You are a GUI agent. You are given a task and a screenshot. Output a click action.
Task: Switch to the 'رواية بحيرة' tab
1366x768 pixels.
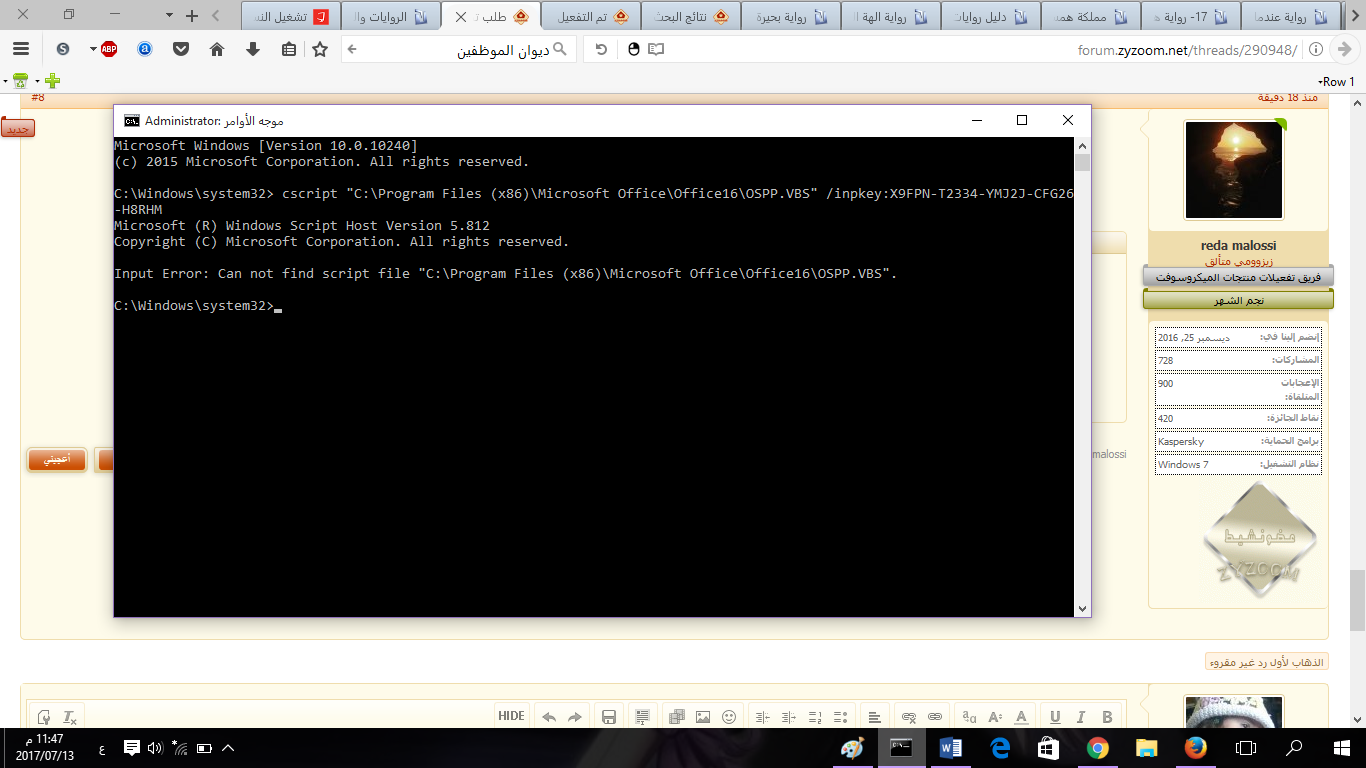click(x=791, y=17)
